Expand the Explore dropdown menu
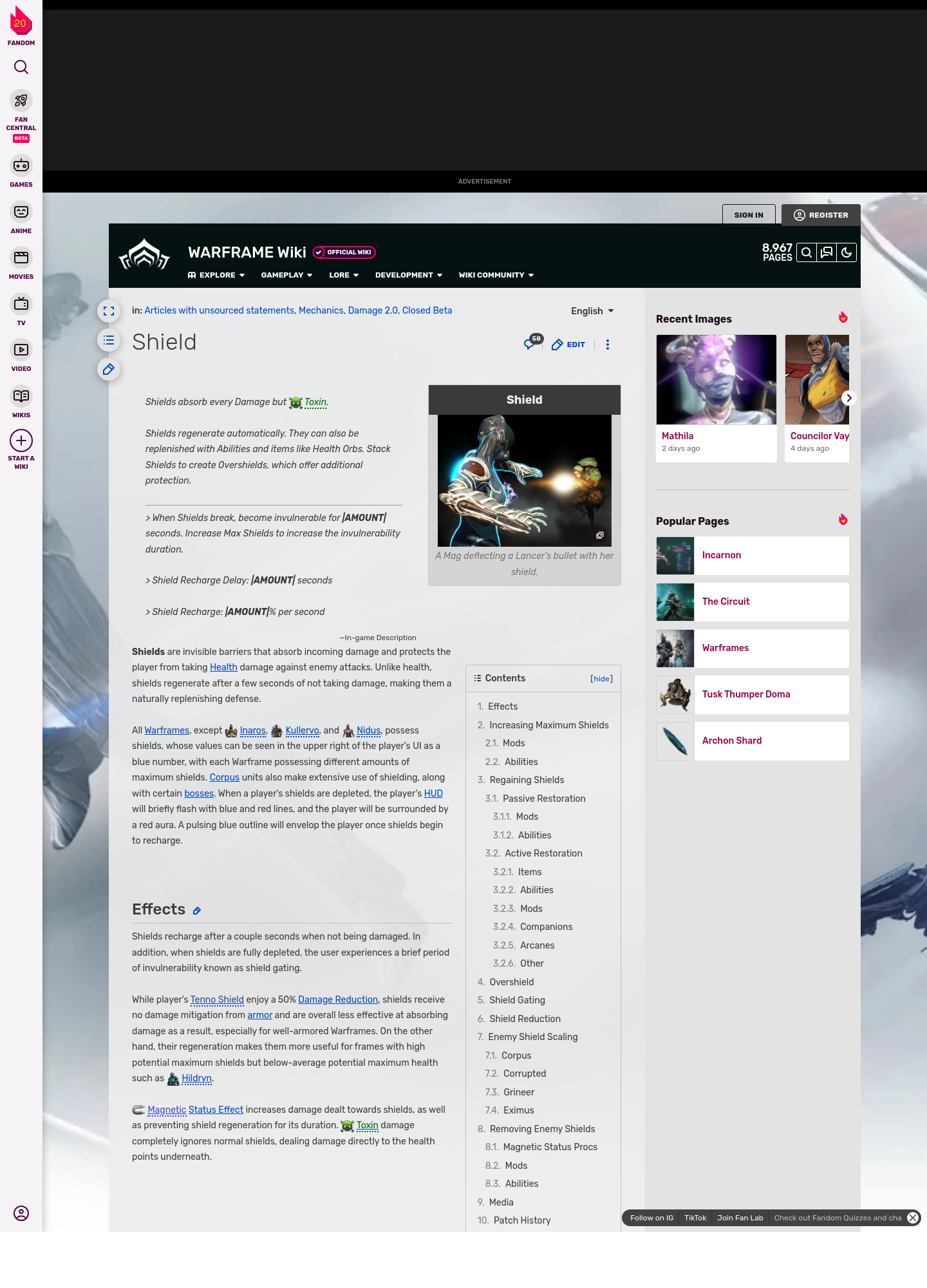The image size is (927, 1288). click(216, 275)
